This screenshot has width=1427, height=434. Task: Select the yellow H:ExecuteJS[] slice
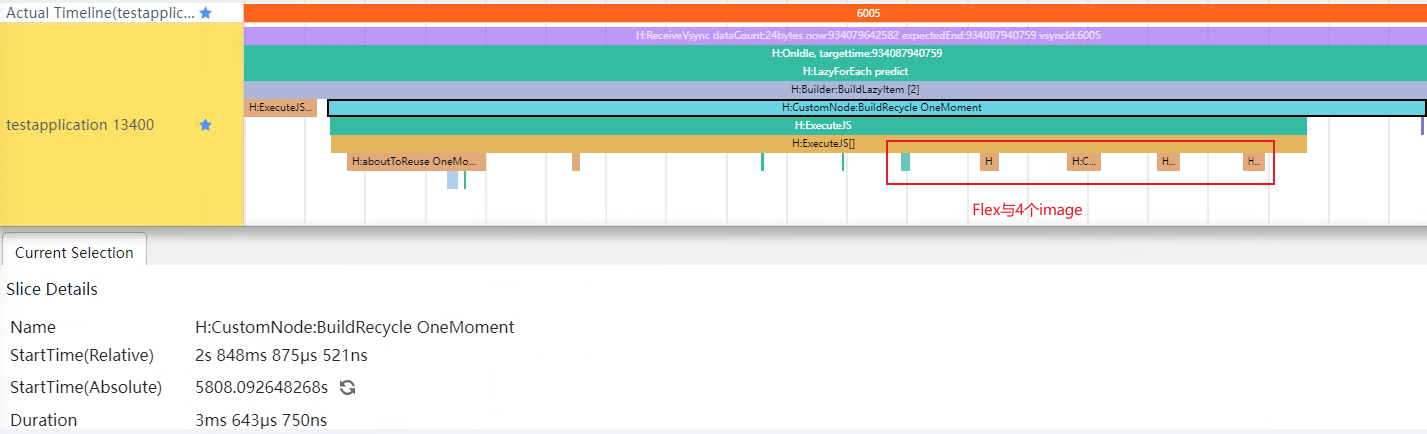[818, 143]
